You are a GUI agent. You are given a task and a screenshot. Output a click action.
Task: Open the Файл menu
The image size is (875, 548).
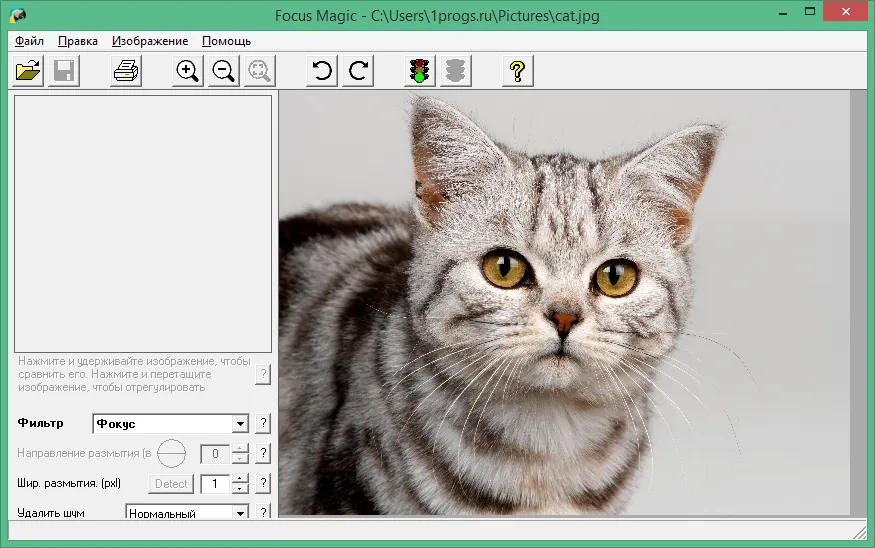pyautogui.click(x=29, y=41)
